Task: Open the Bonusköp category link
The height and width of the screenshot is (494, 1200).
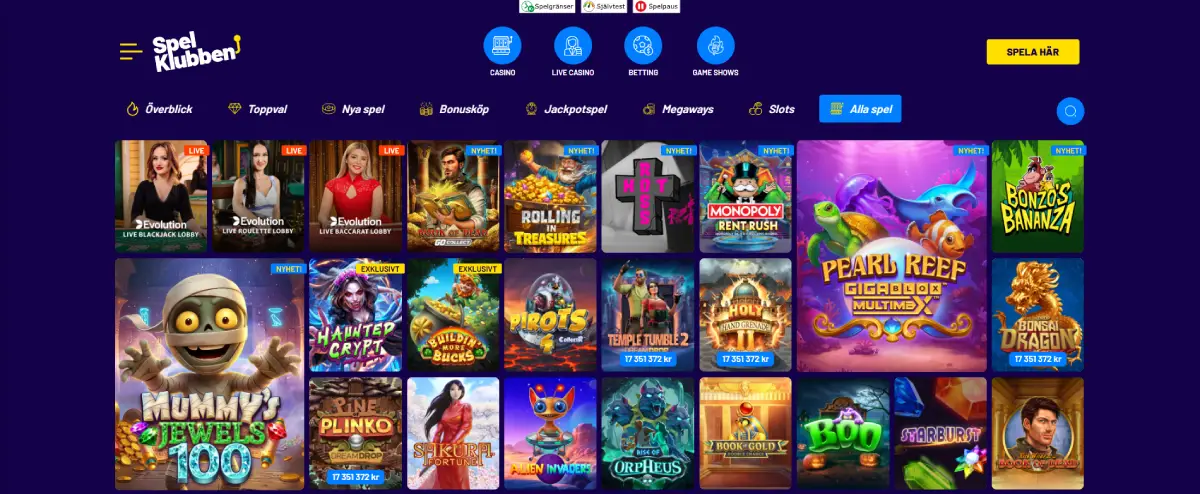Action: click(x=455, y=109)
